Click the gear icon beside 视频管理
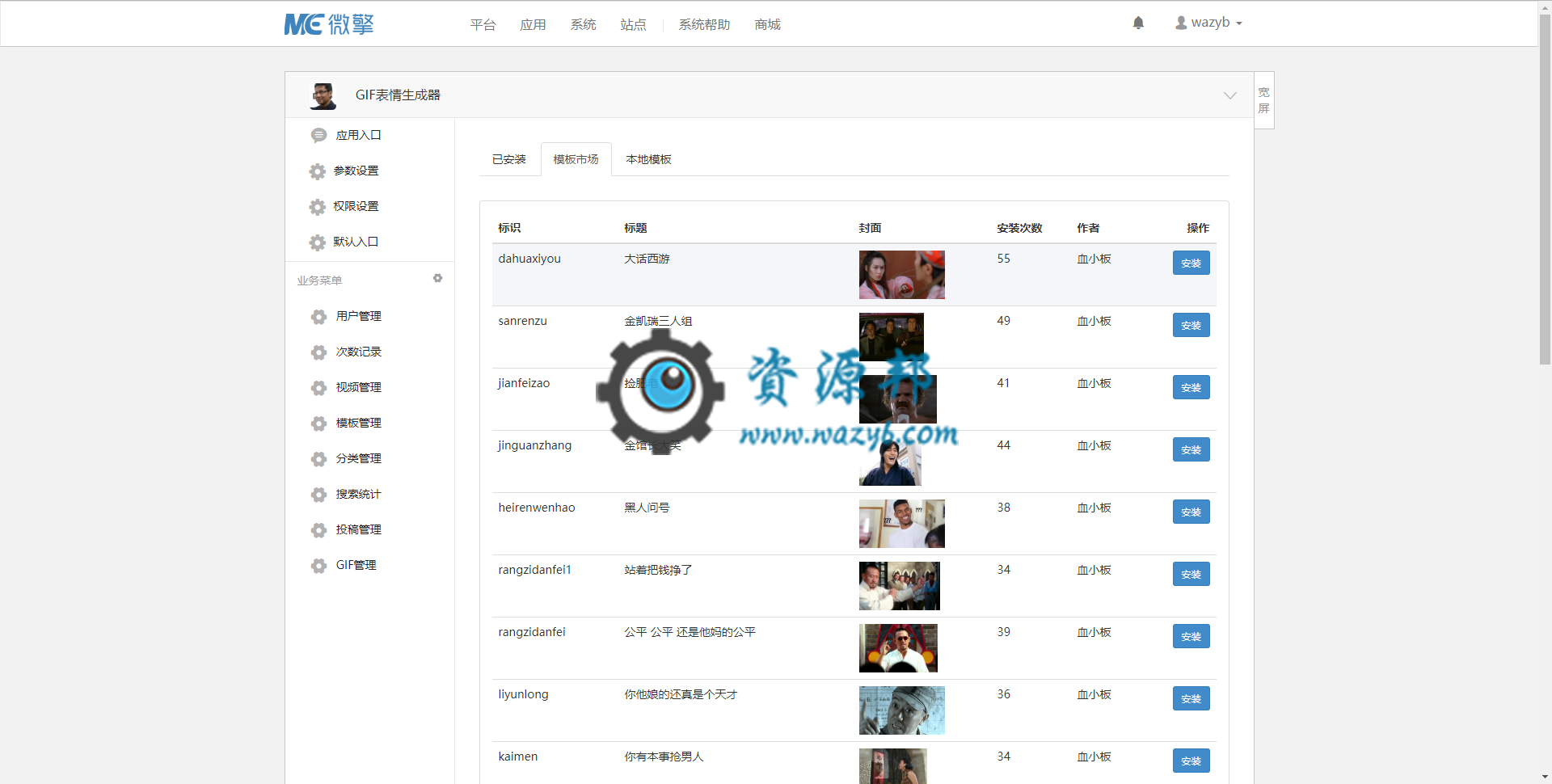1552x784 pixels. pos(319,388)
